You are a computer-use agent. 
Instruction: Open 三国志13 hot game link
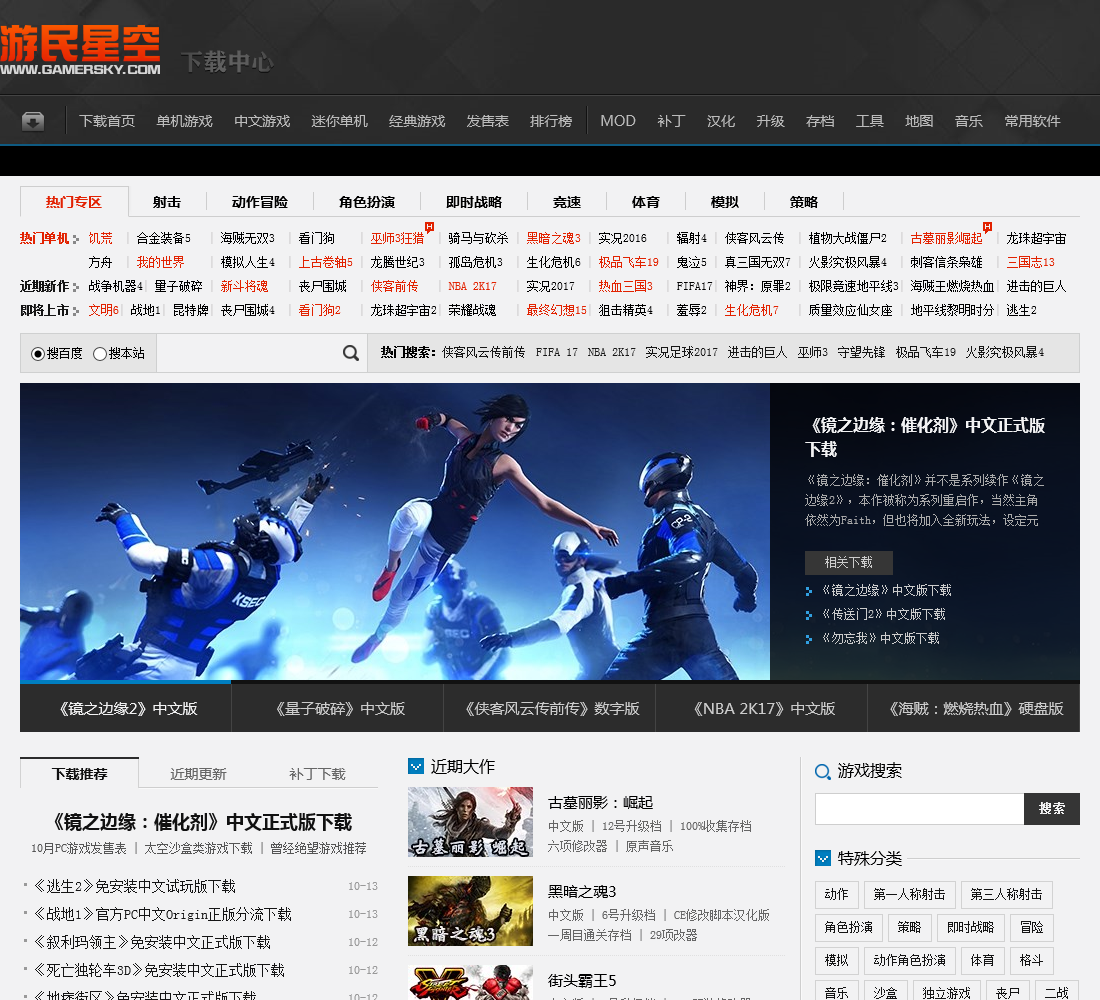pos(1030,262)
